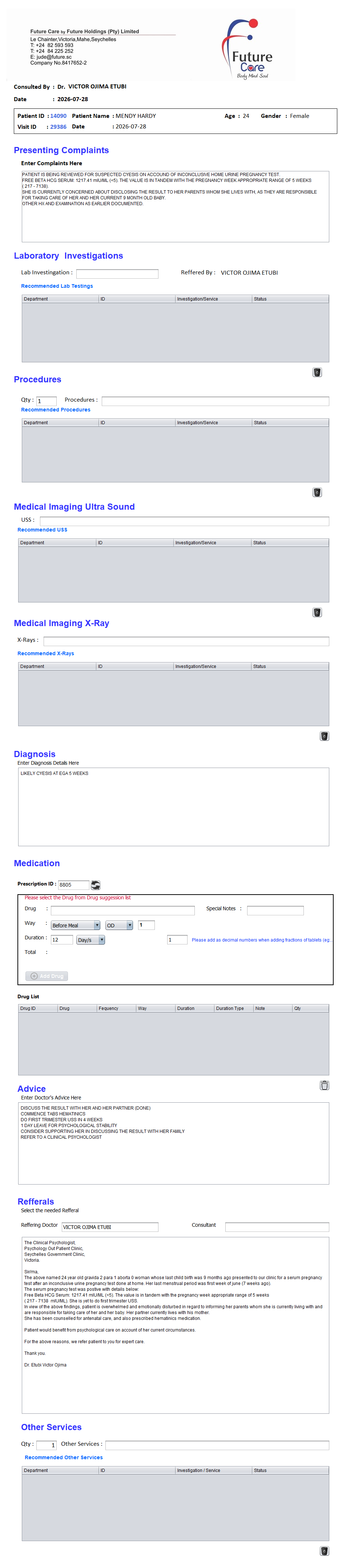Focus the USS input field

pyautogui.click(x=185, y=521)
